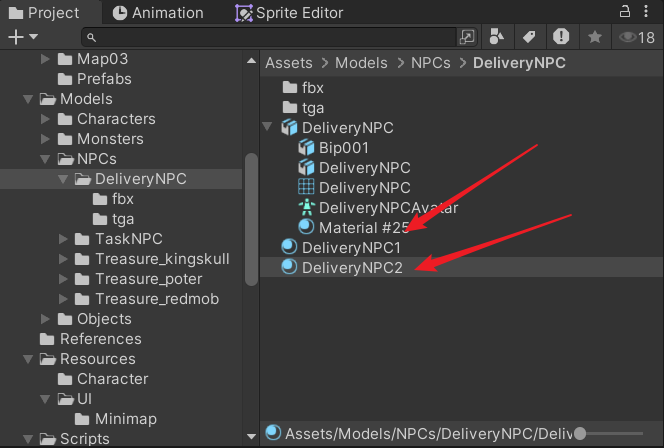Navigate to Models in the breadcrumb path
The height and width of the screenshot is (448, 664).
361,63
